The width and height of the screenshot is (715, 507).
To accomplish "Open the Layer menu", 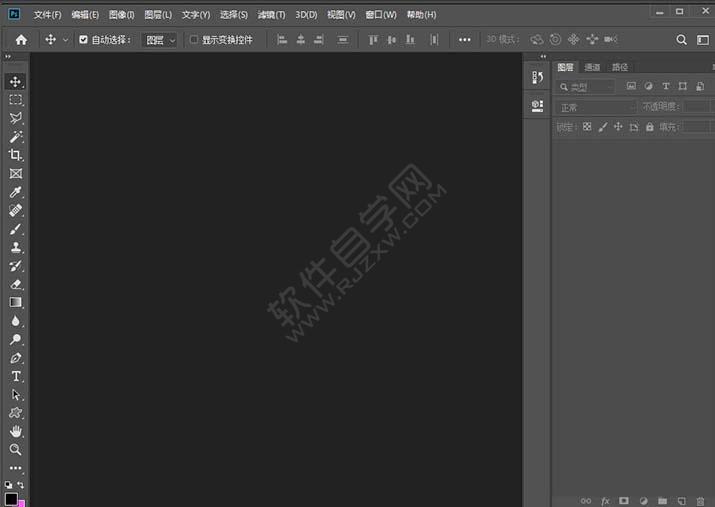I will click(158, 15).
